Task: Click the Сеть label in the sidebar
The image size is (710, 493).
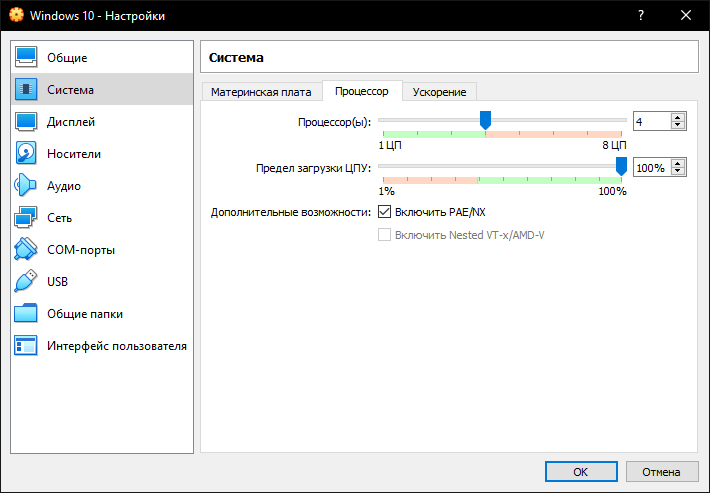Action: (59, 218)
